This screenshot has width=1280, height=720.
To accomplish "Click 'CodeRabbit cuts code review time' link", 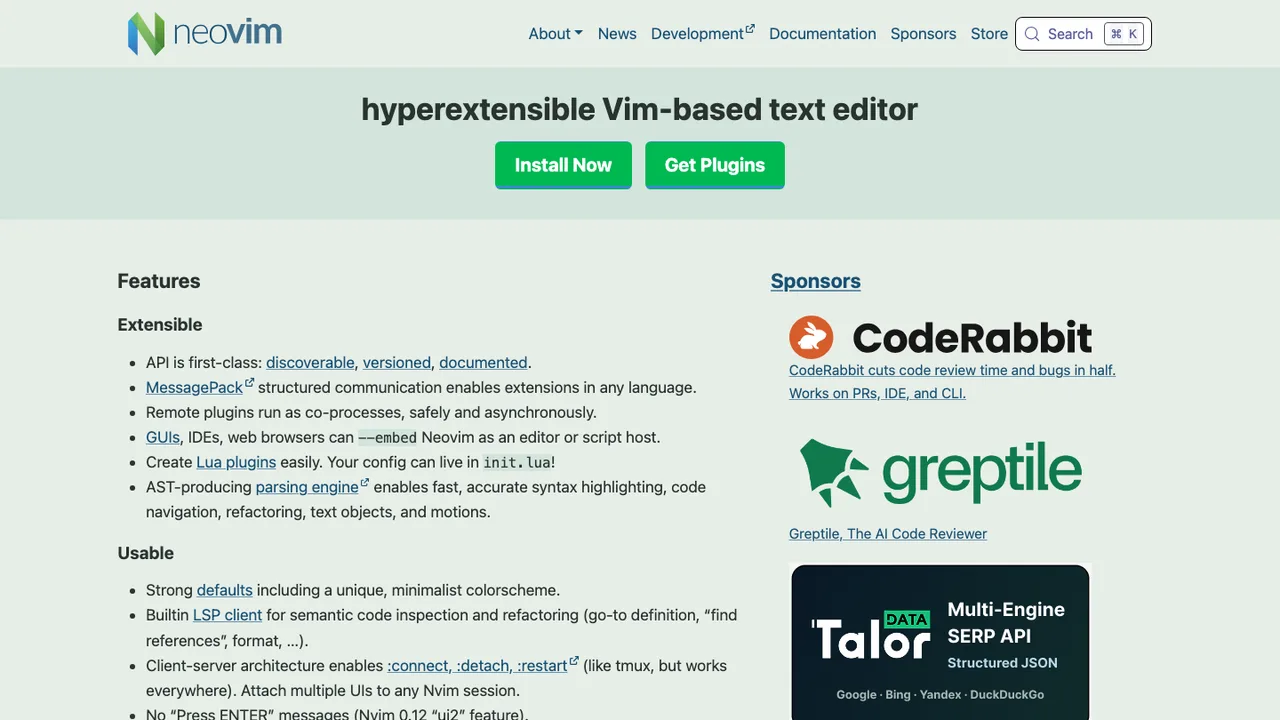I will coord(952,381).
